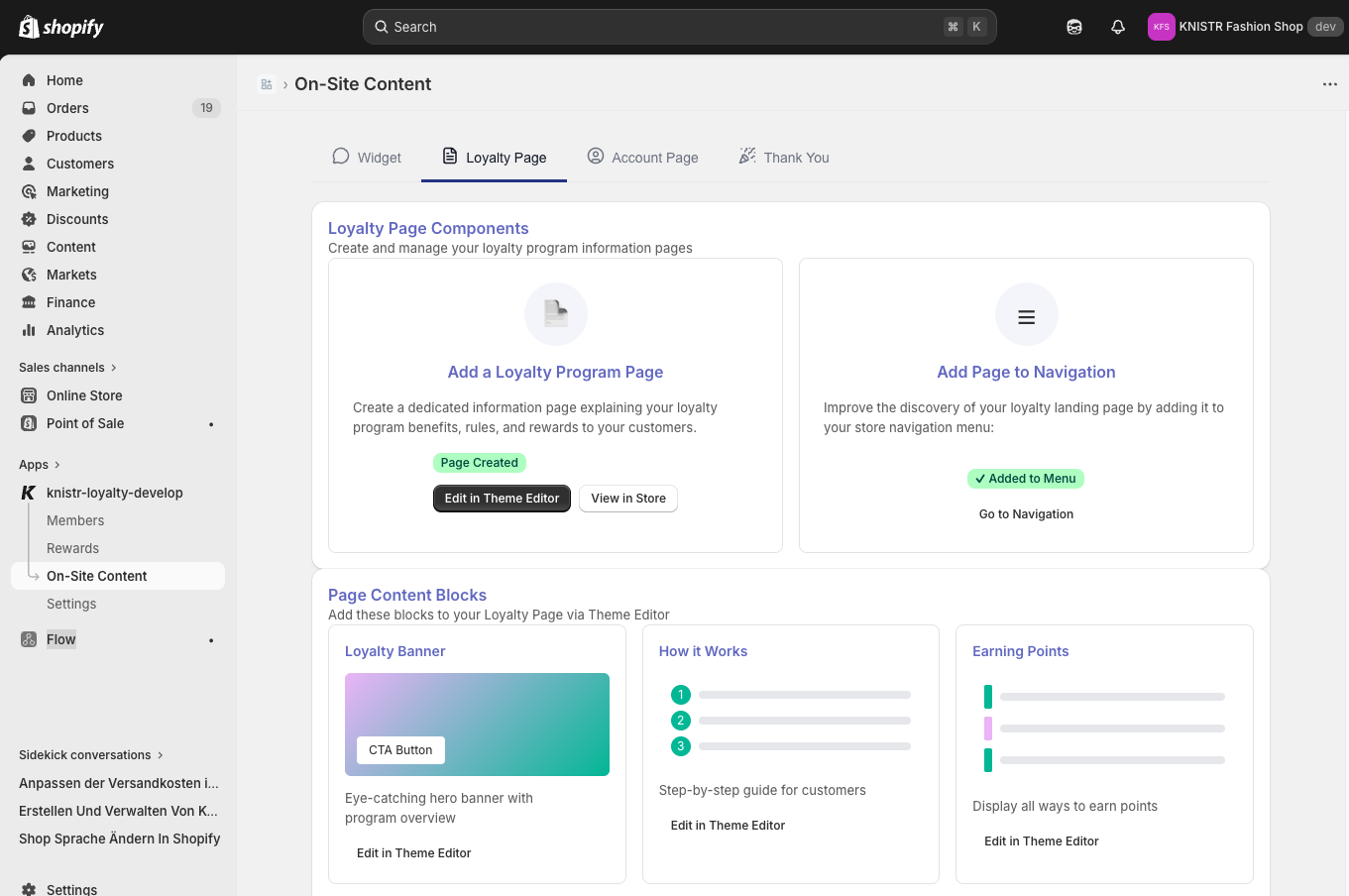The height and width of the screenshot is (896, 1349).
Task: Click the knistr app K icon
Action: (x=29, y=493)
